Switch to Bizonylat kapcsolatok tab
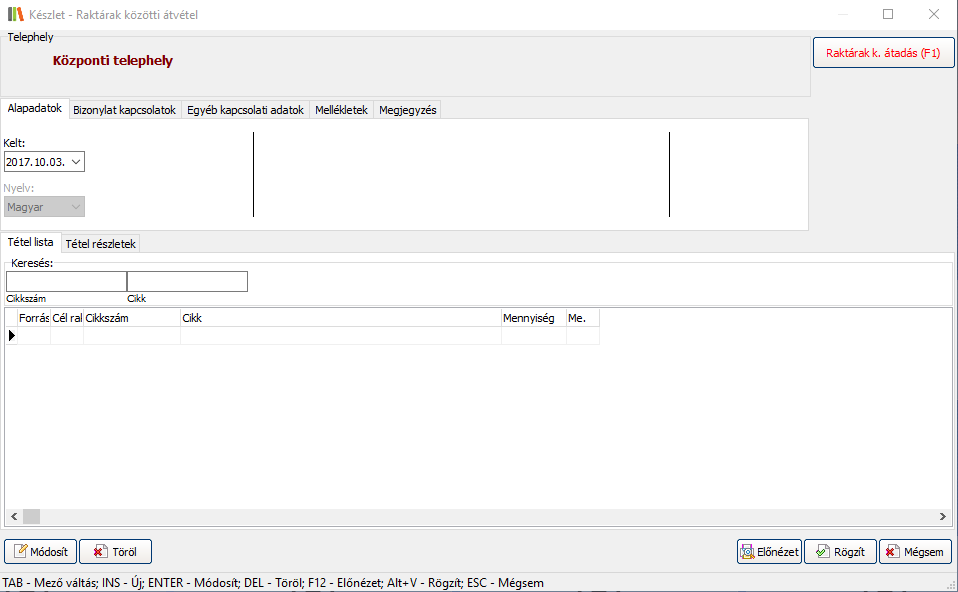The height and width of the screenshot is (592, 958). coord(124,110)
